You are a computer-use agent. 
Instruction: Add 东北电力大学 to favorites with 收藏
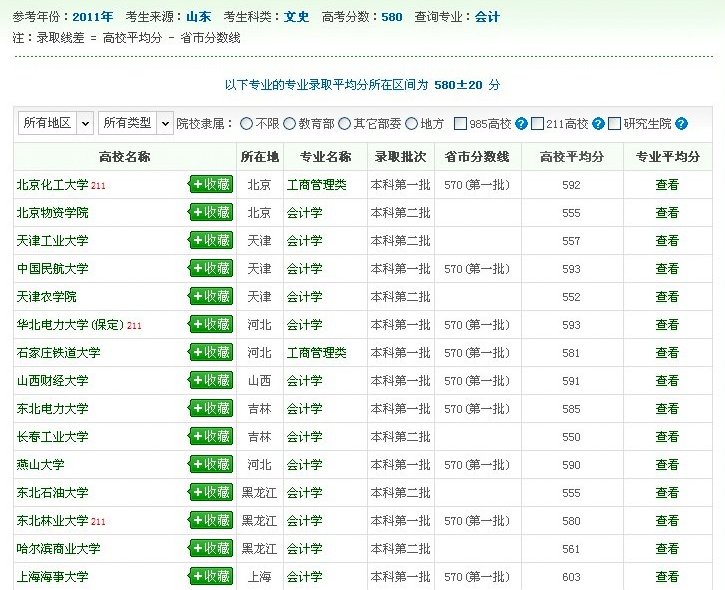pos(210,408)
